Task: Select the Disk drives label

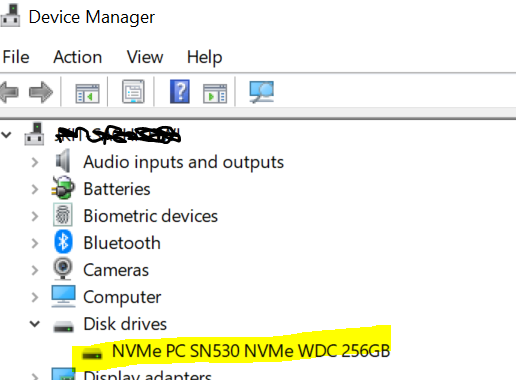Action: [x=125, y=324]
